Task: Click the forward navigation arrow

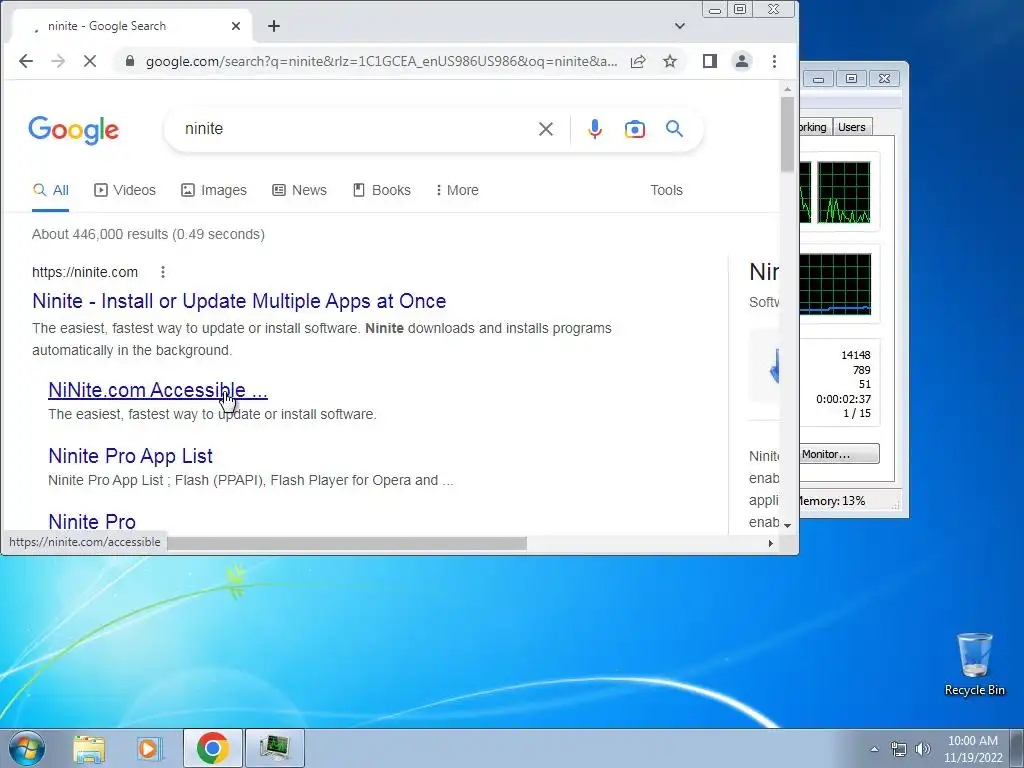Action: [x=58, y=61]
